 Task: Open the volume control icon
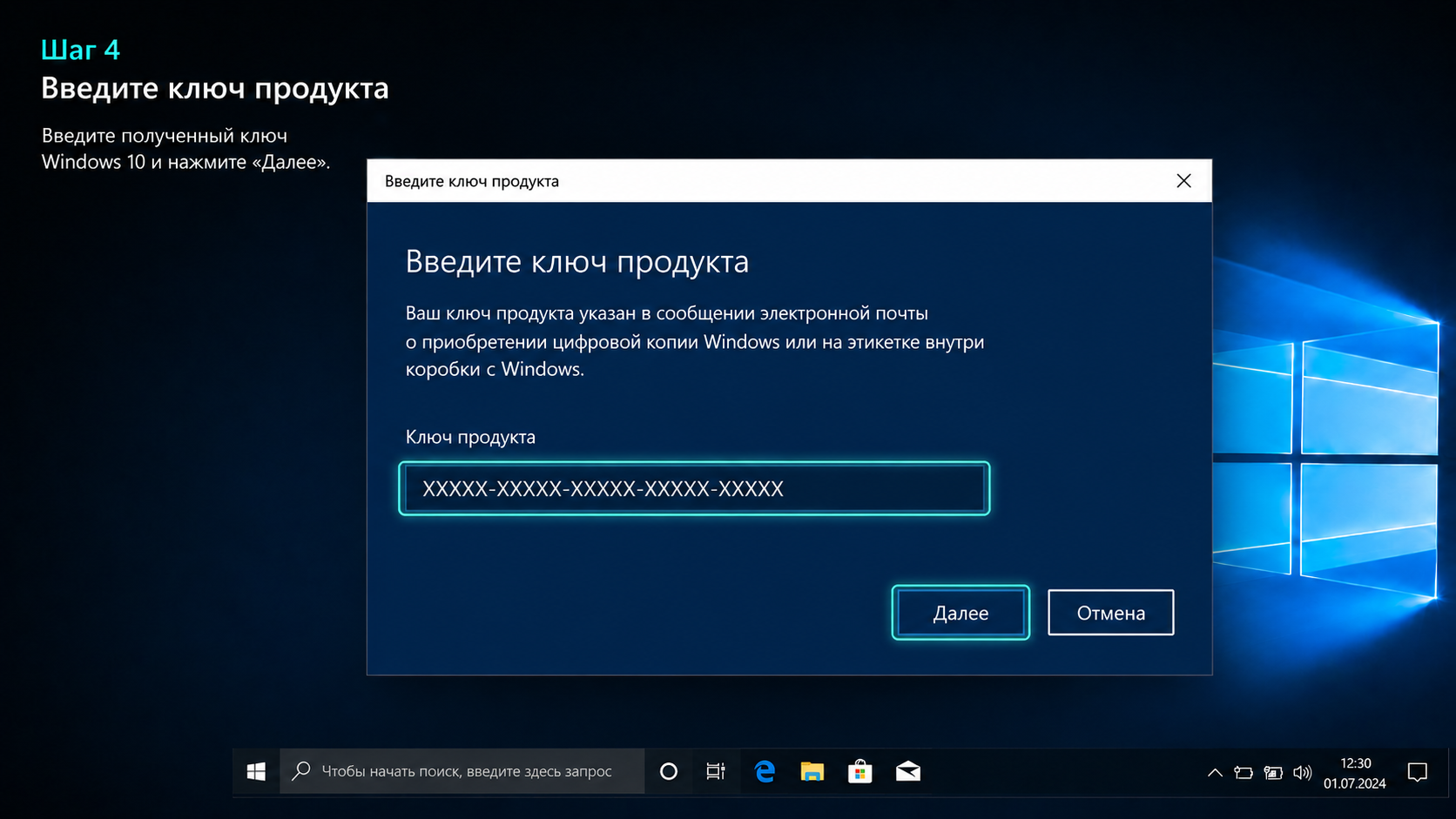click(1302, 772)
